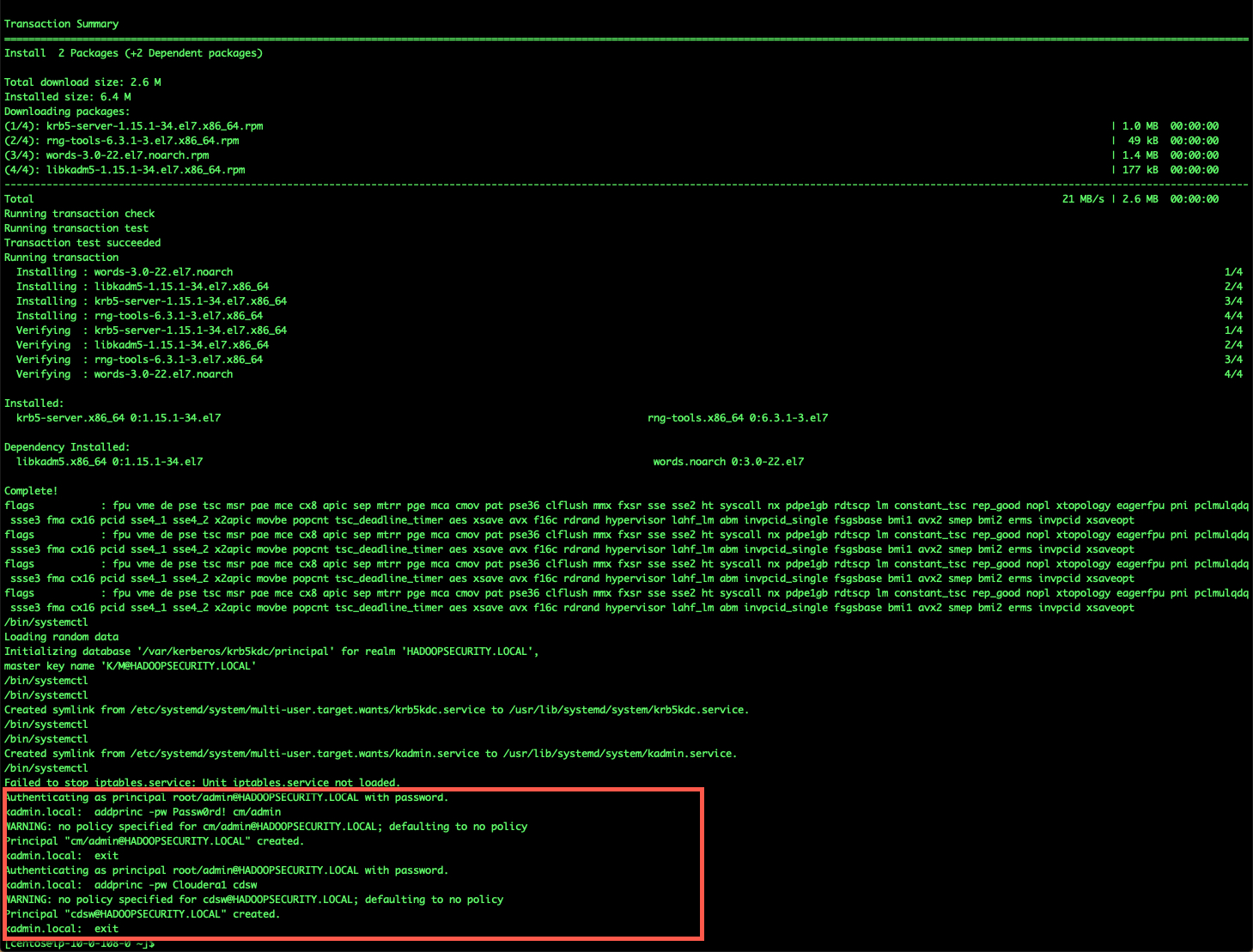1253x952 pixels.
Task: Click the 'Dependency Installed:' heading
Action: click(x=67, y=447)
